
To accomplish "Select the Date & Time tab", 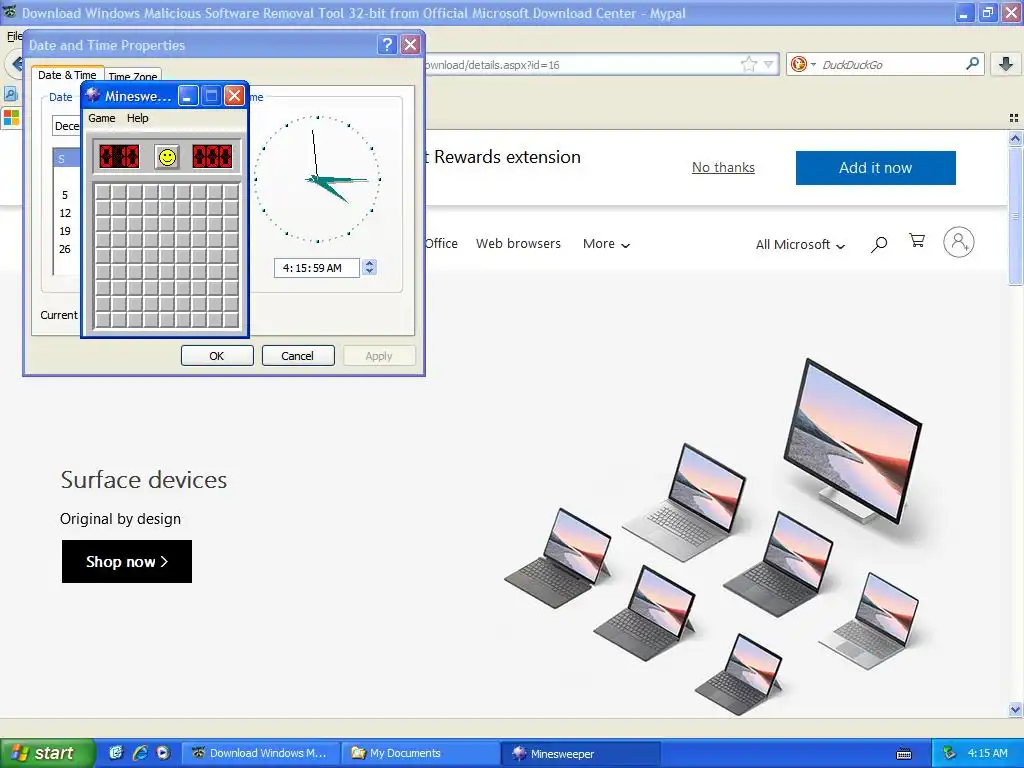I will click(67, 75).
